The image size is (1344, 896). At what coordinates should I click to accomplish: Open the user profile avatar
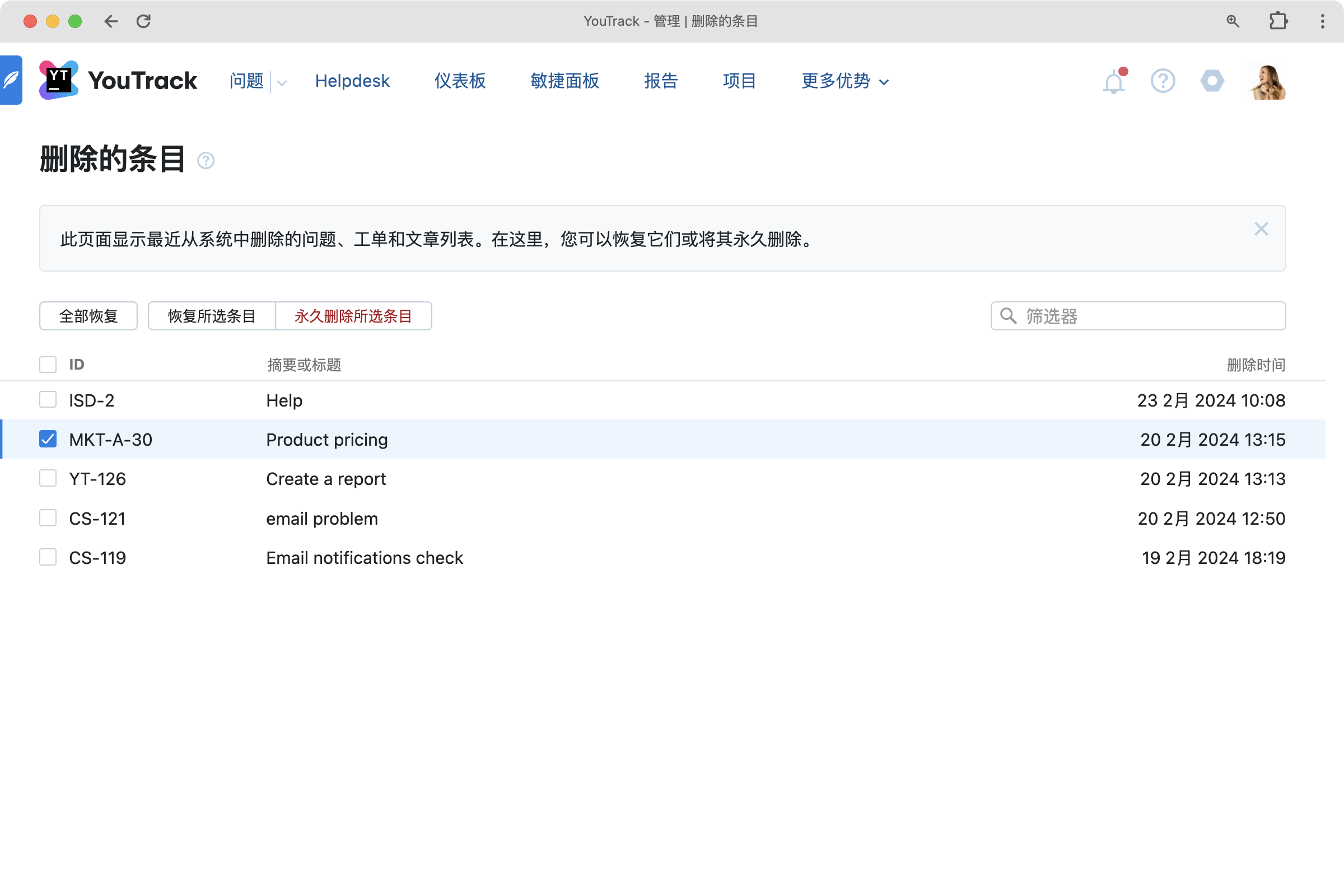[1267, 81]
